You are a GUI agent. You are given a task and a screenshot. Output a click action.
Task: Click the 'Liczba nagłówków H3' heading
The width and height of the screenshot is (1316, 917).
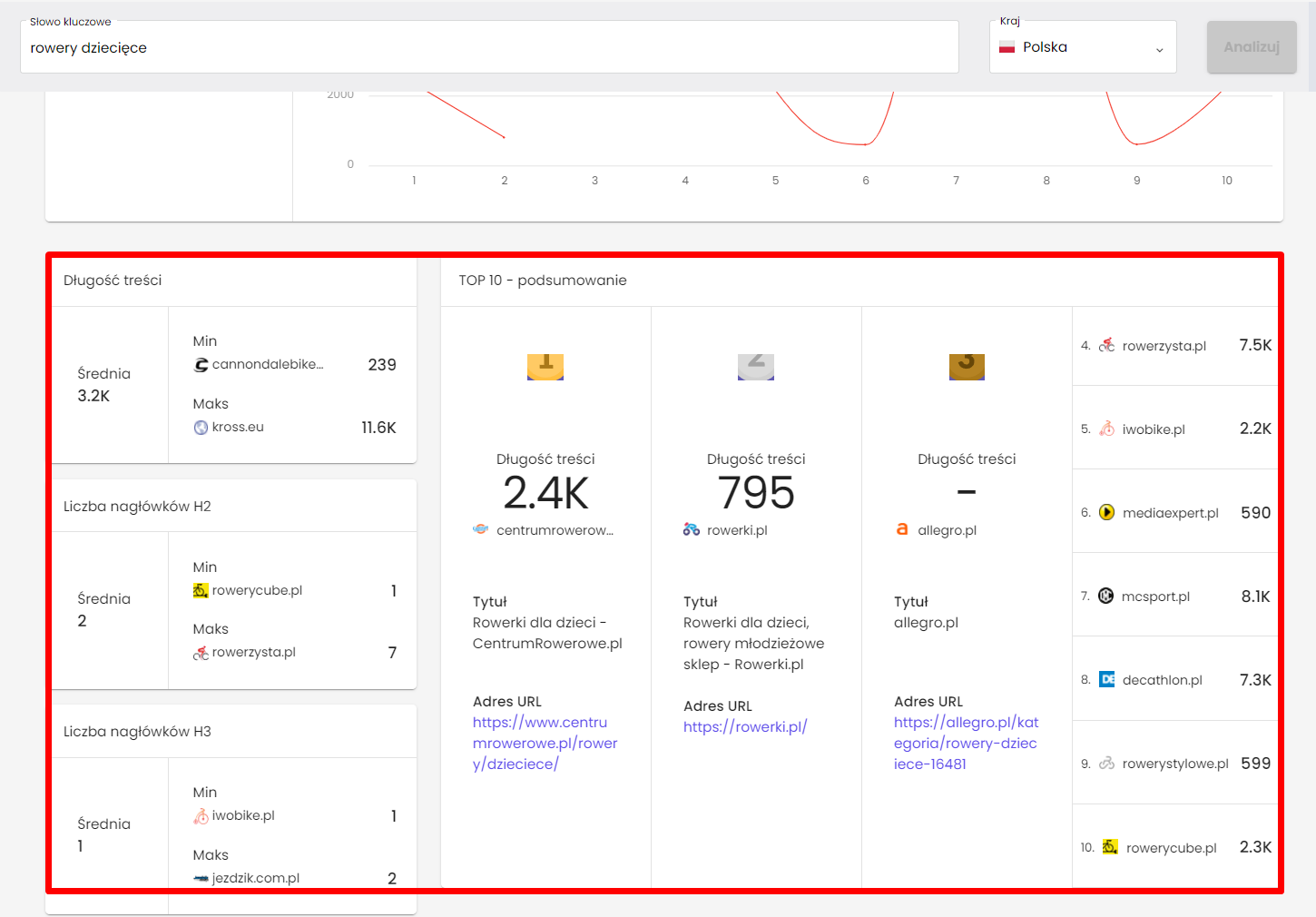137,732
